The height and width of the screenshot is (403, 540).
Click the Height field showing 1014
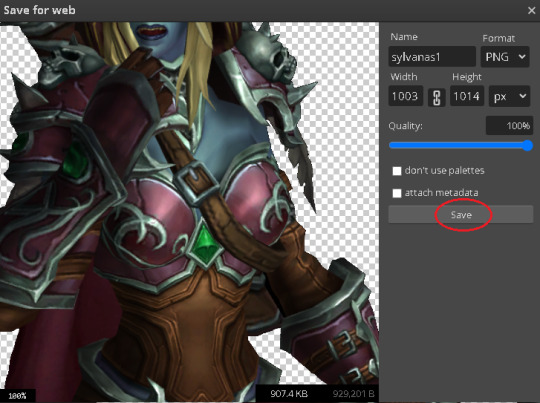tap(467, 96)
